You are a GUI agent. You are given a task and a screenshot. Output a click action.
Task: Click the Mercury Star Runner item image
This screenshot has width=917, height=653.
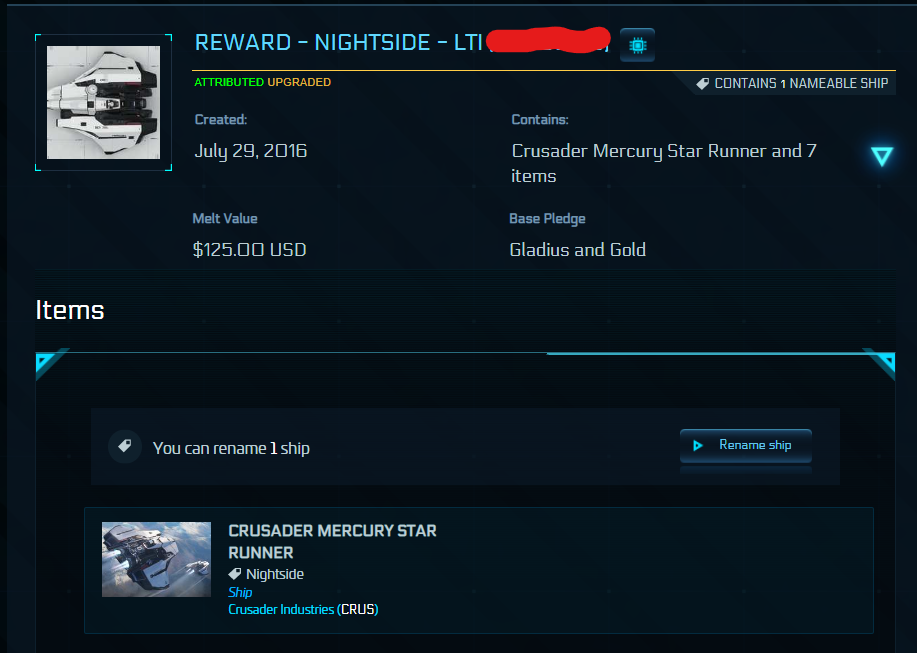click(156, 559)
